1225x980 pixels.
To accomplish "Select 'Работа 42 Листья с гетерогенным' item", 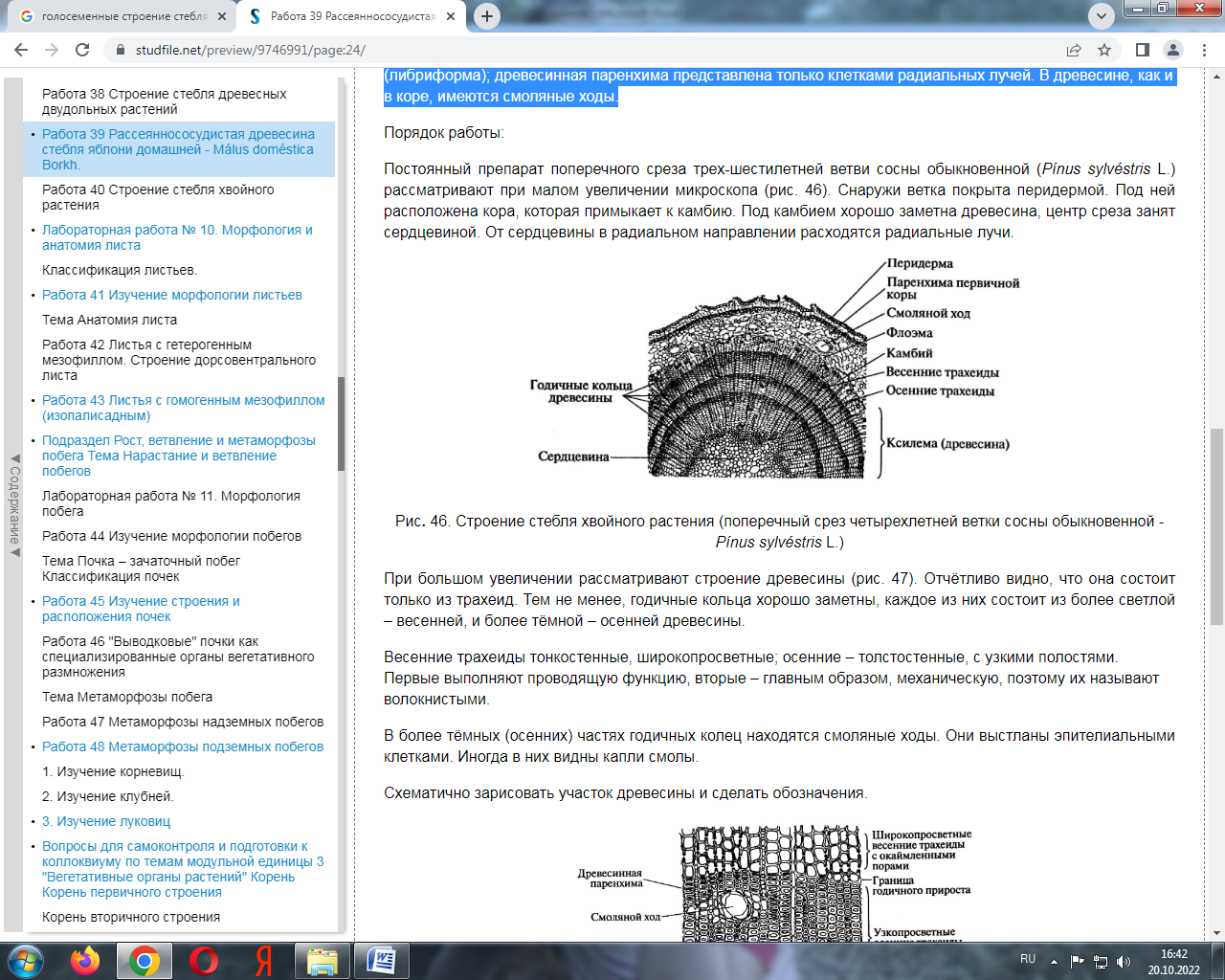I will tap(179, 360).
